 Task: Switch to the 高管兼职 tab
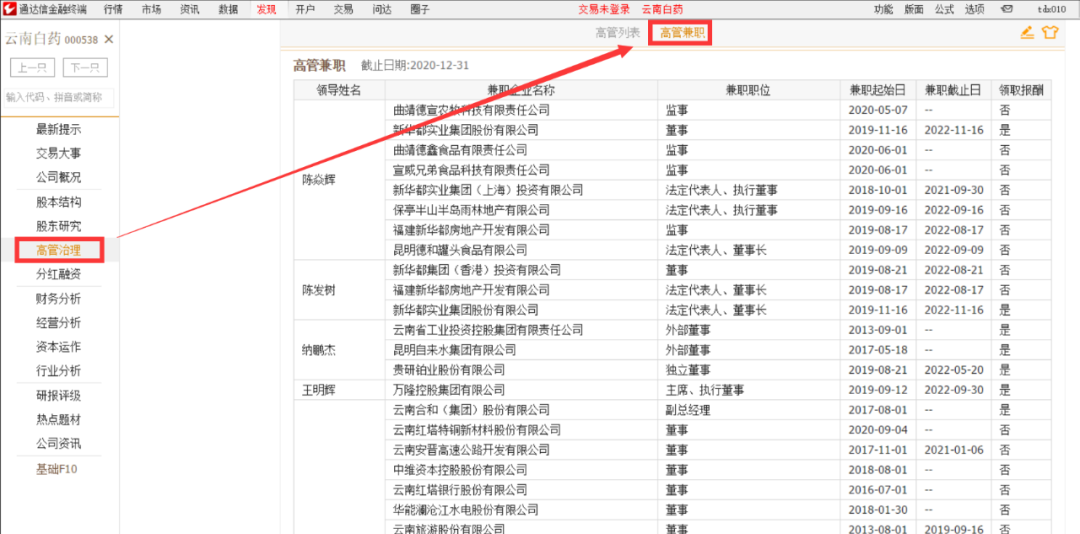(681, 32)
